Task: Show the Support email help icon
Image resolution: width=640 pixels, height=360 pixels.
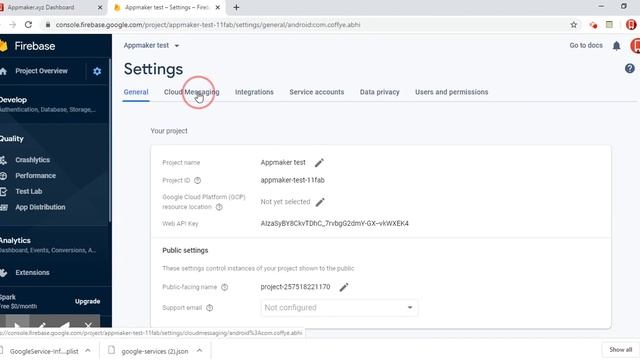Action: click(209, 308)
